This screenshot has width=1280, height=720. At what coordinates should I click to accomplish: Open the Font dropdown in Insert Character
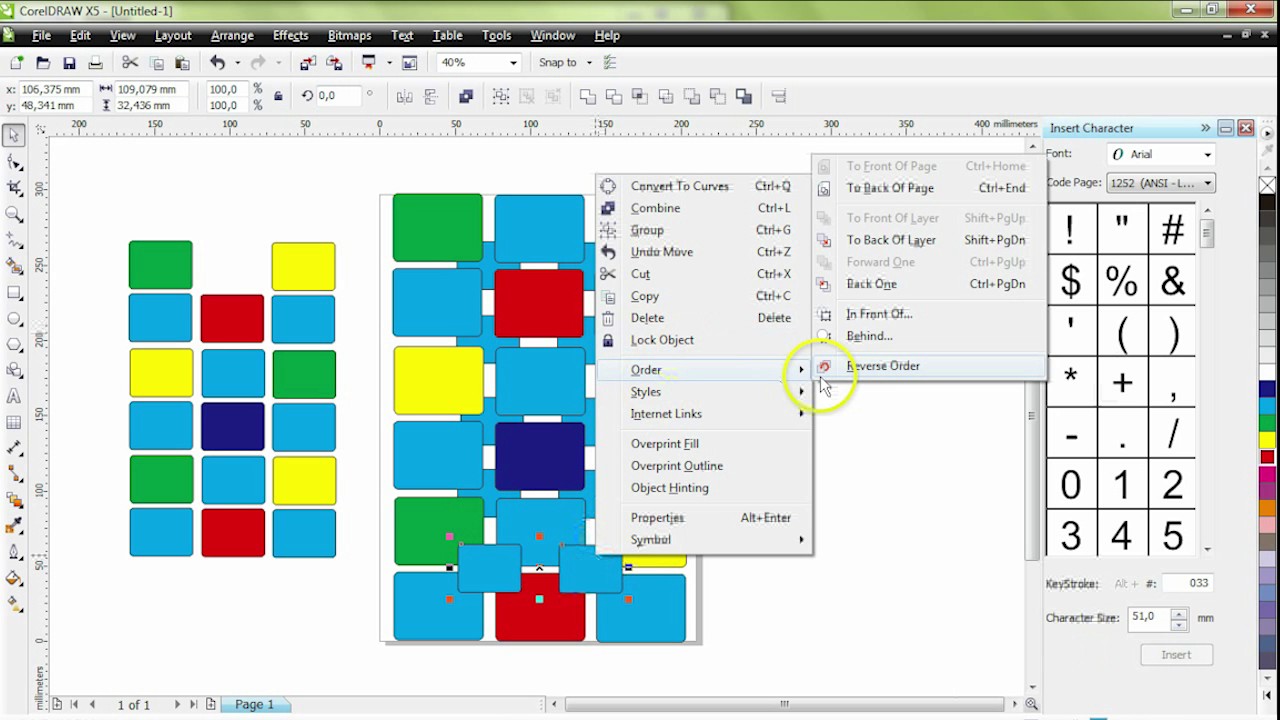click(1207, 155)
